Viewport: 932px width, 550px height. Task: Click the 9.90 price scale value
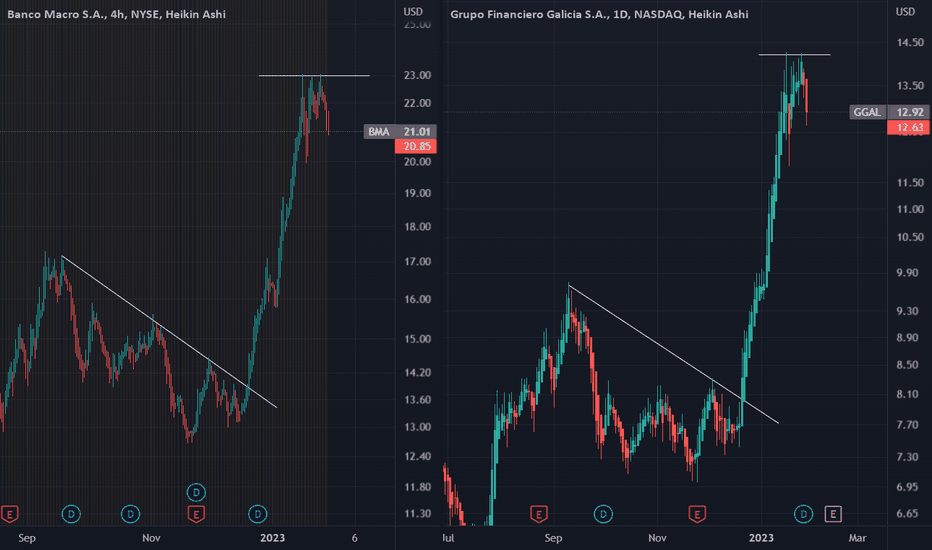click(x=908, y=272)
